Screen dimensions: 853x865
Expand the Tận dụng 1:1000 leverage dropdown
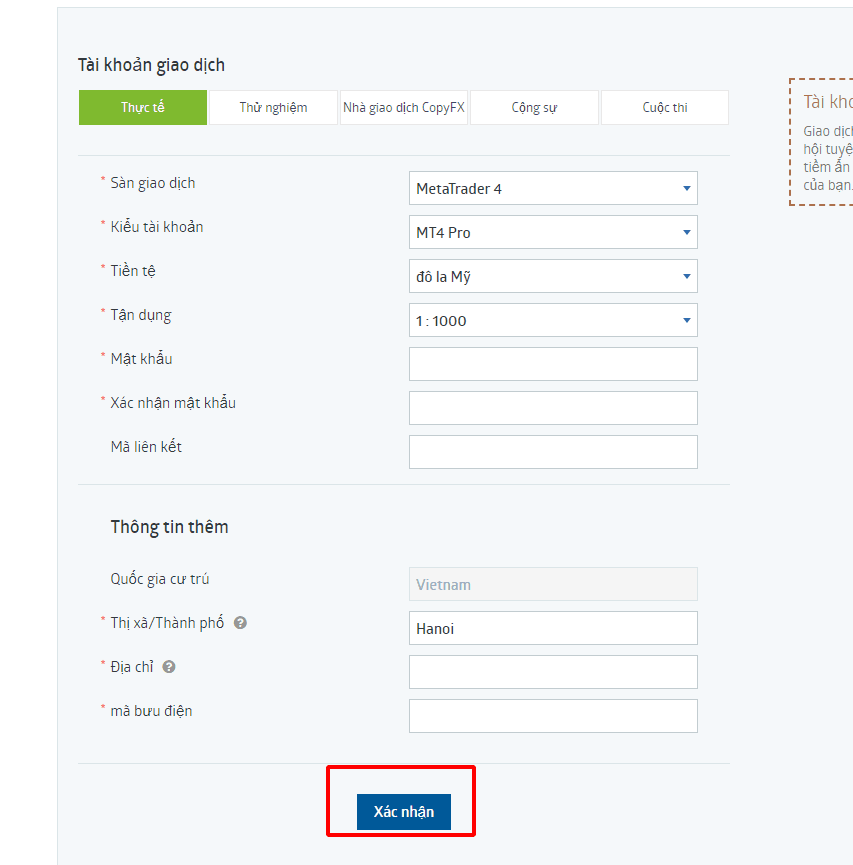553,320
